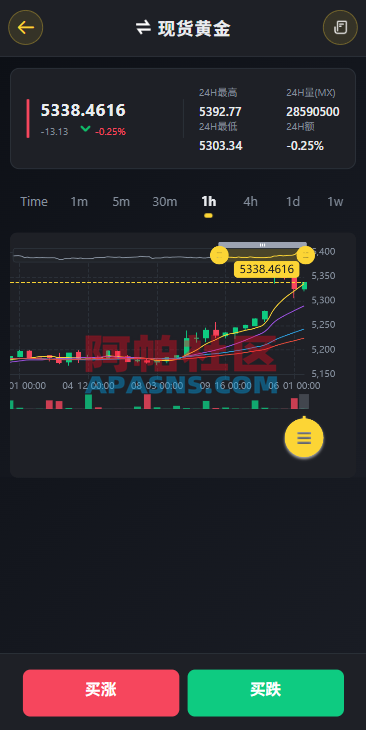Grab the left zoom range slider handle
This screenshot has width=366, height=730.
click(219, 255)
